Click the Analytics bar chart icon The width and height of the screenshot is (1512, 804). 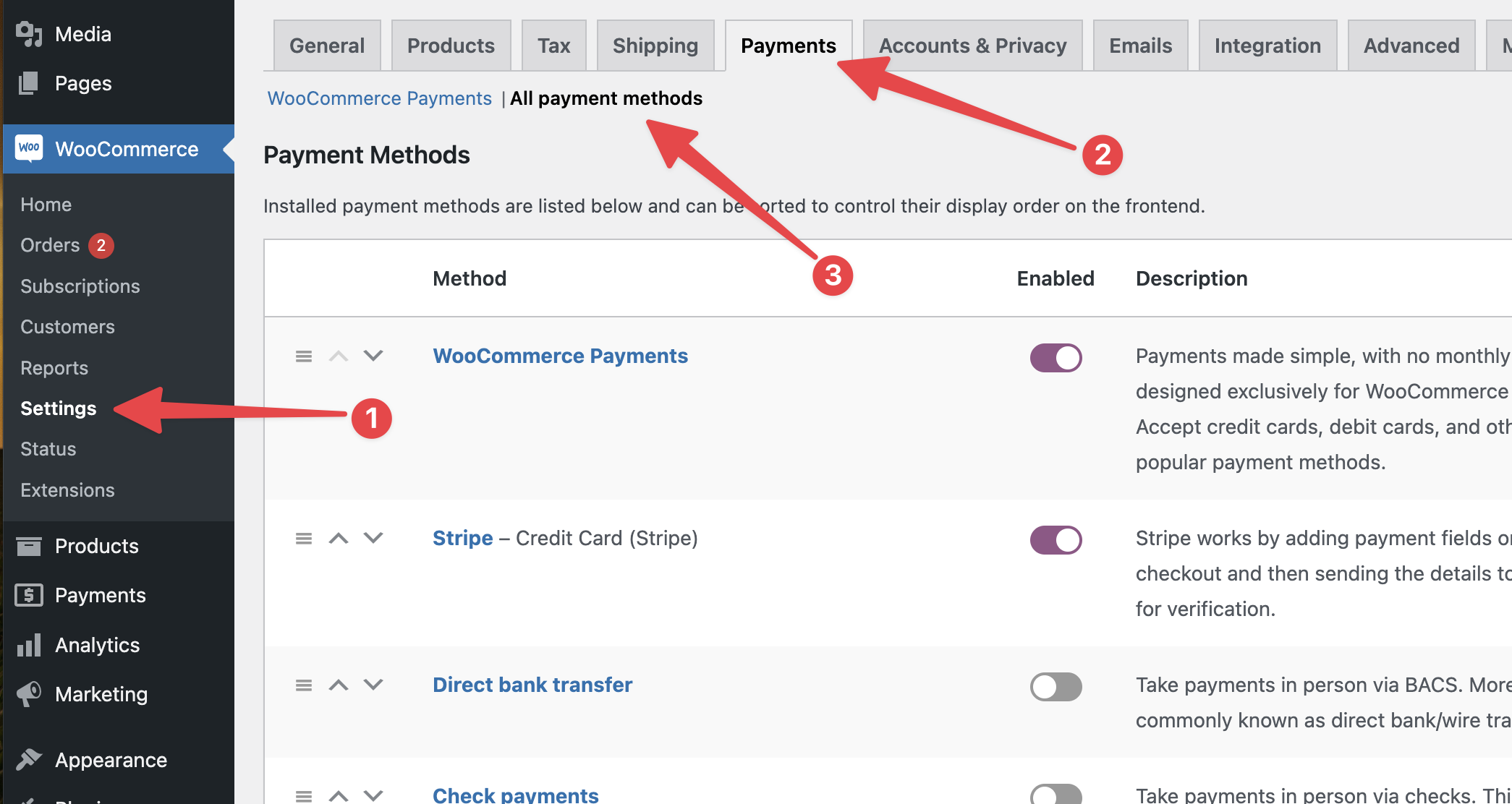coord(29,645)
